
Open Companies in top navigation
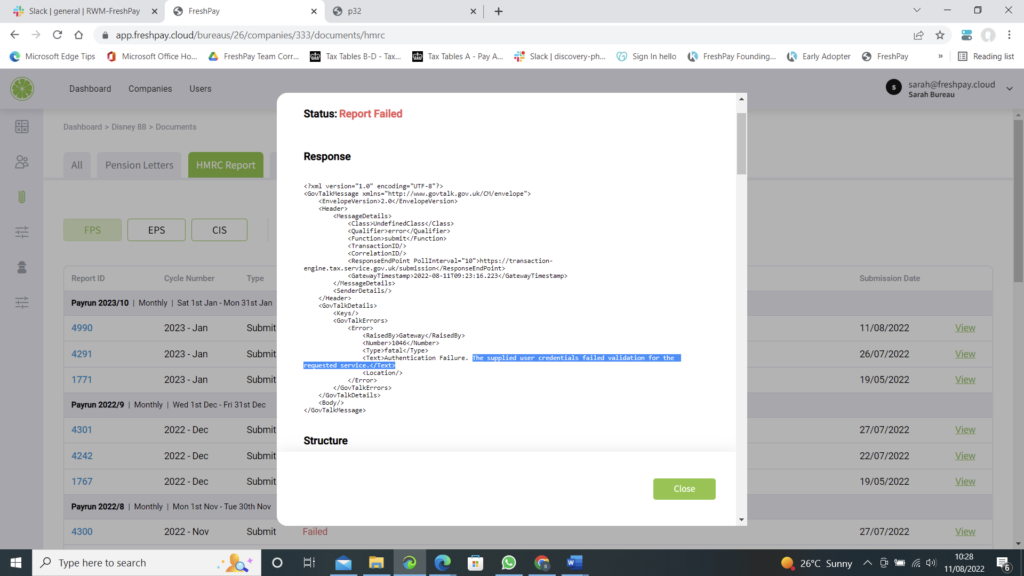click(x=150, y=89)
